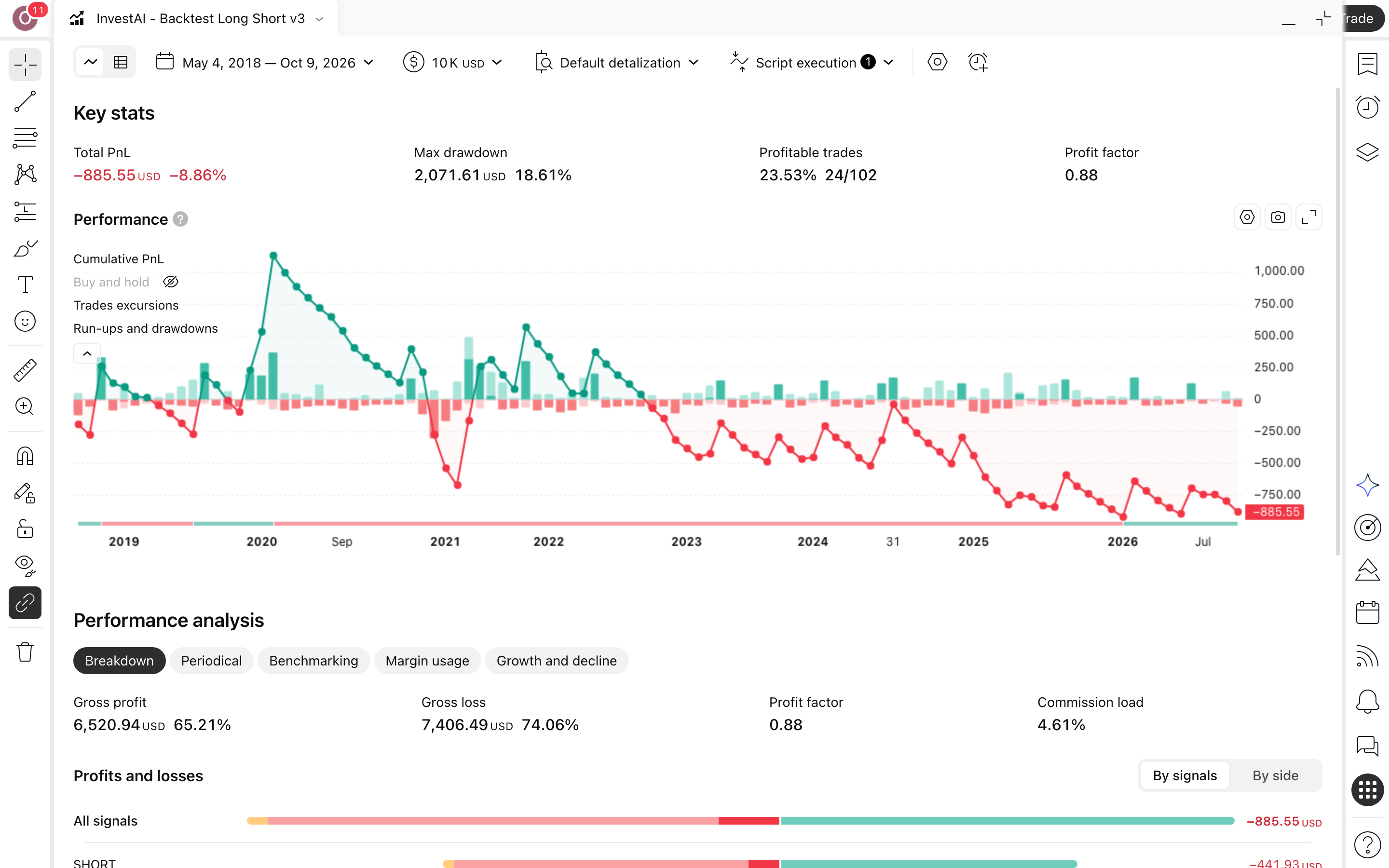Open the date range dropdown

pos(266,63)
